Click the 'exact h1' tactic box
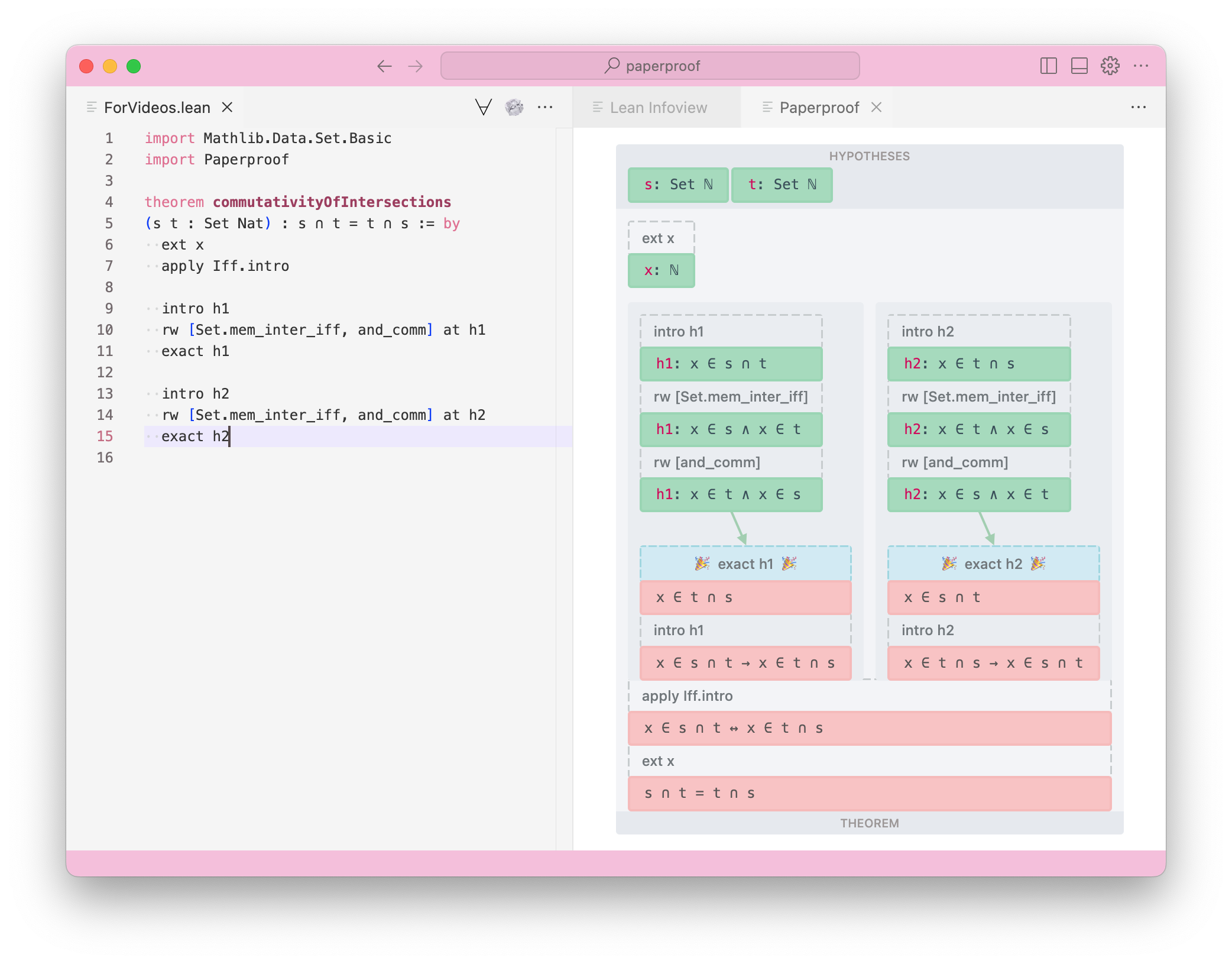The height and width of the screenshot is (964, 1232). pyautogui.click(x=745, y=564)
